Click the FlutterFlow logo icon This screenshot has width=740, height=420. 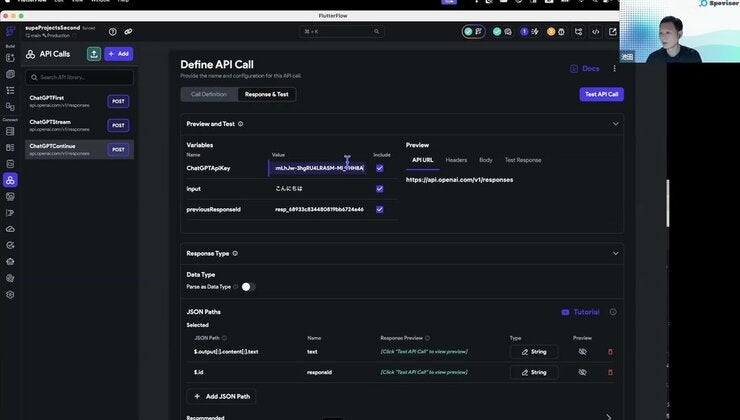[10, 32]
